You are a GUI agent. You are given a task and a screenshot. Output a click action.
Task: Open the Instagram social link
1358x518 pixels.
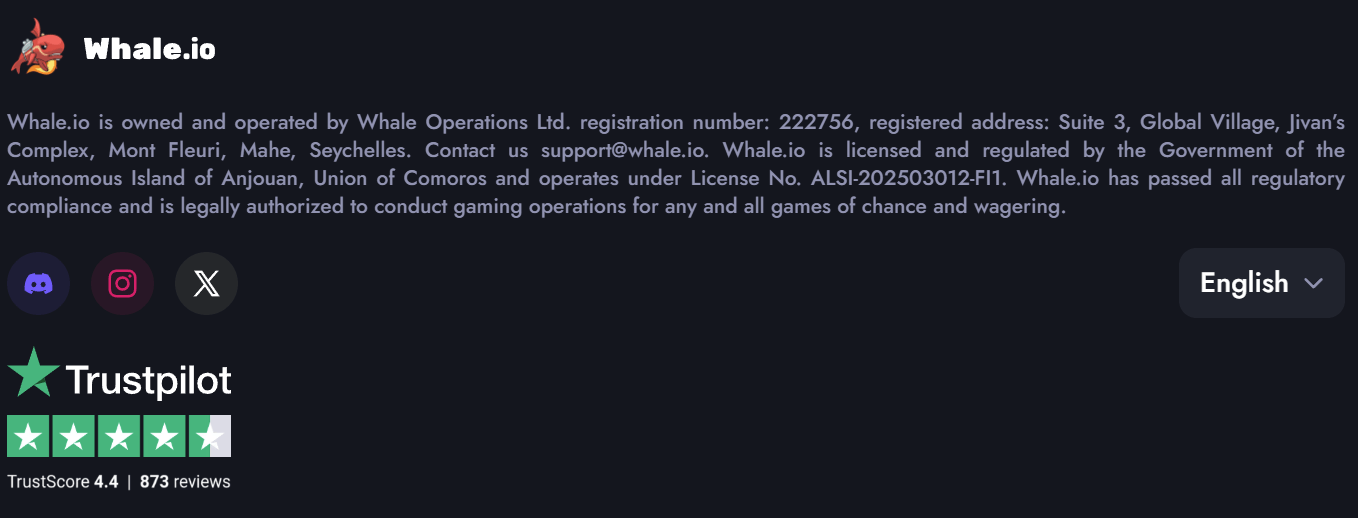(122, 284)
